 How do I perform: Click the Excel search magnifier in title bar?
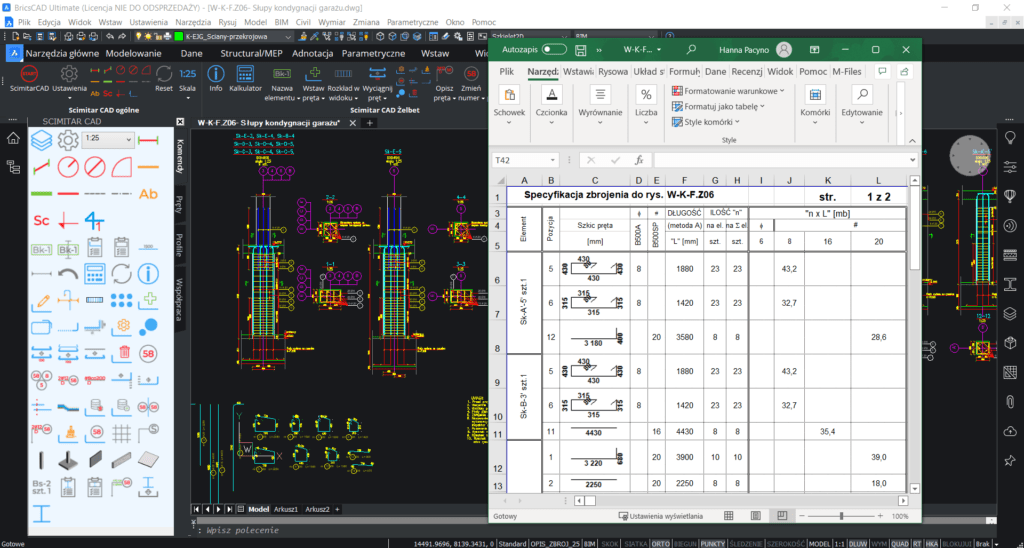click(691, 48)
